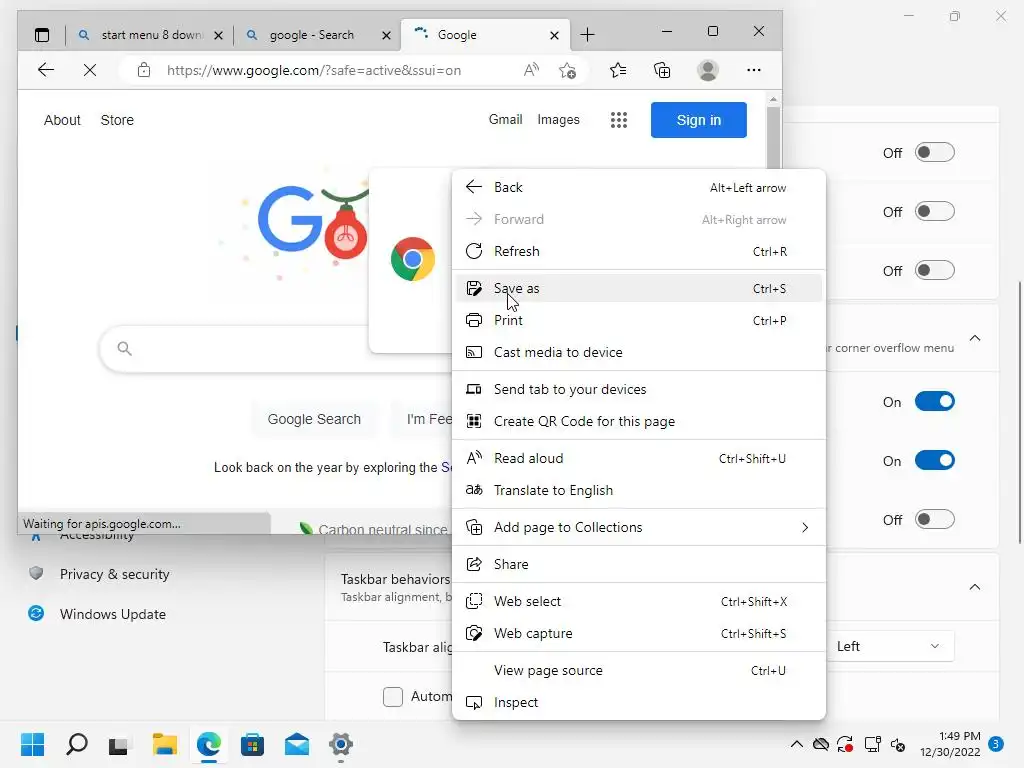Click the network tray icon

tap(872, 744)
